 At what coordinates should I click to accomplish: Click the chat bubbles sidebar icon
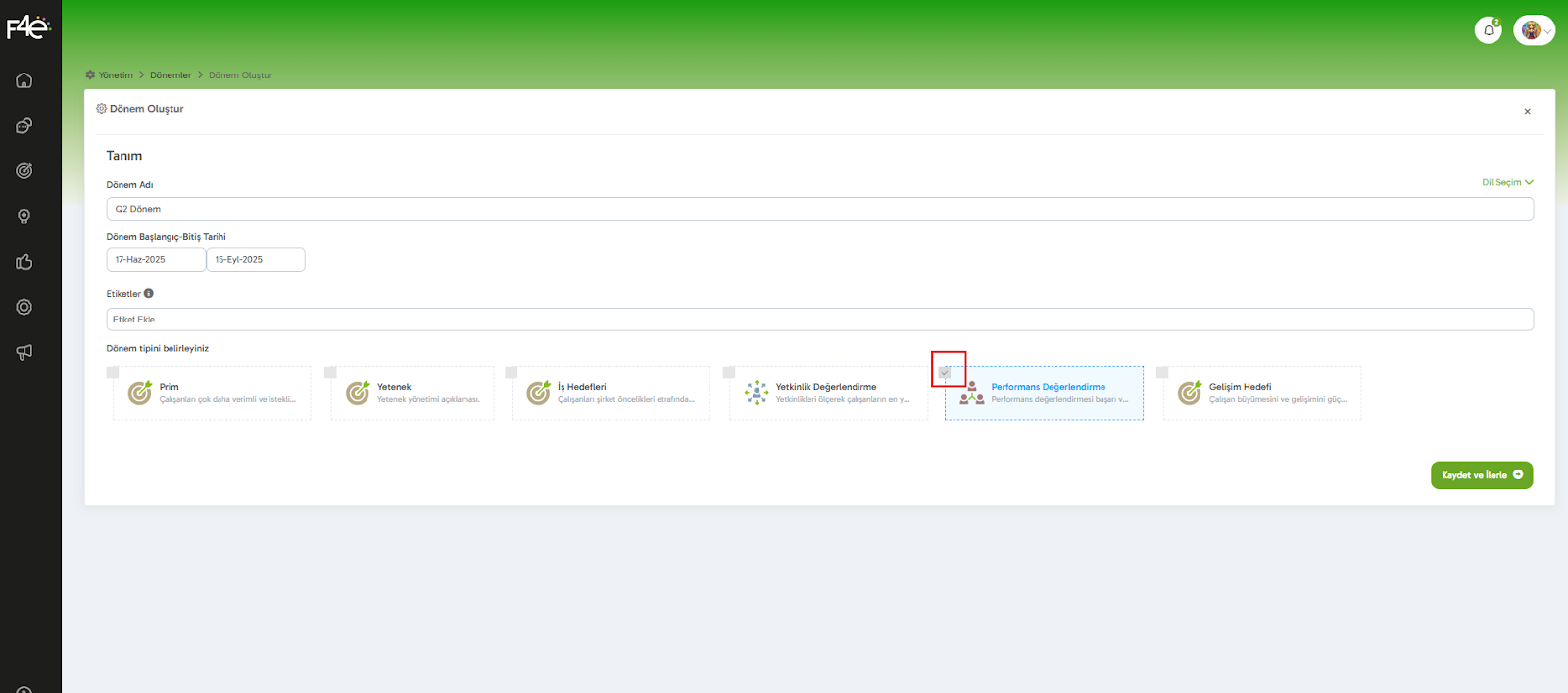pyautogui.click(x=24, y=125)
